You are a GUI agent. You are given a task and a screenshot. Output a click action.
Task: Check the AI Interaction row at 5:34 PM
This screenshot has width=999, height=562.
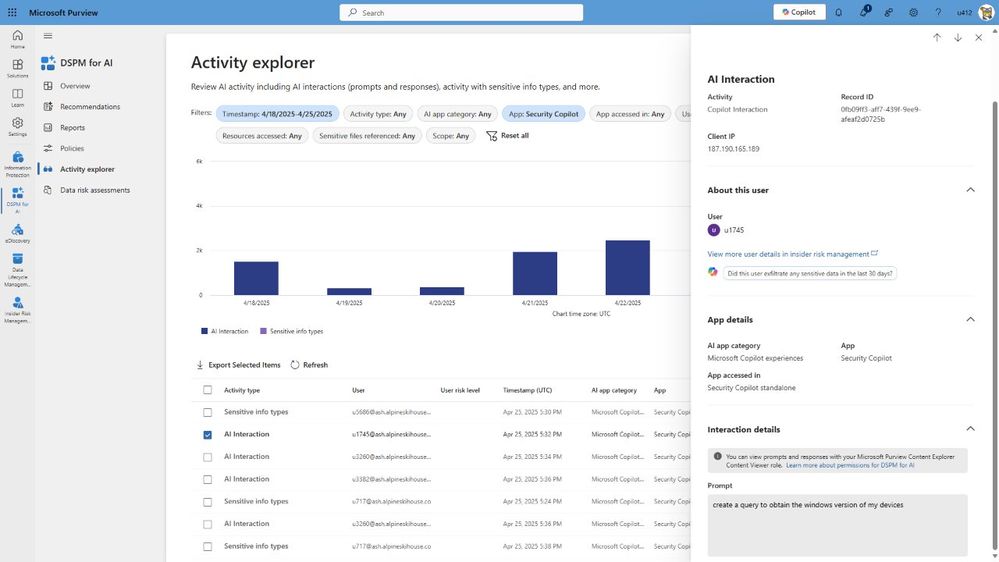pos(208,457)
